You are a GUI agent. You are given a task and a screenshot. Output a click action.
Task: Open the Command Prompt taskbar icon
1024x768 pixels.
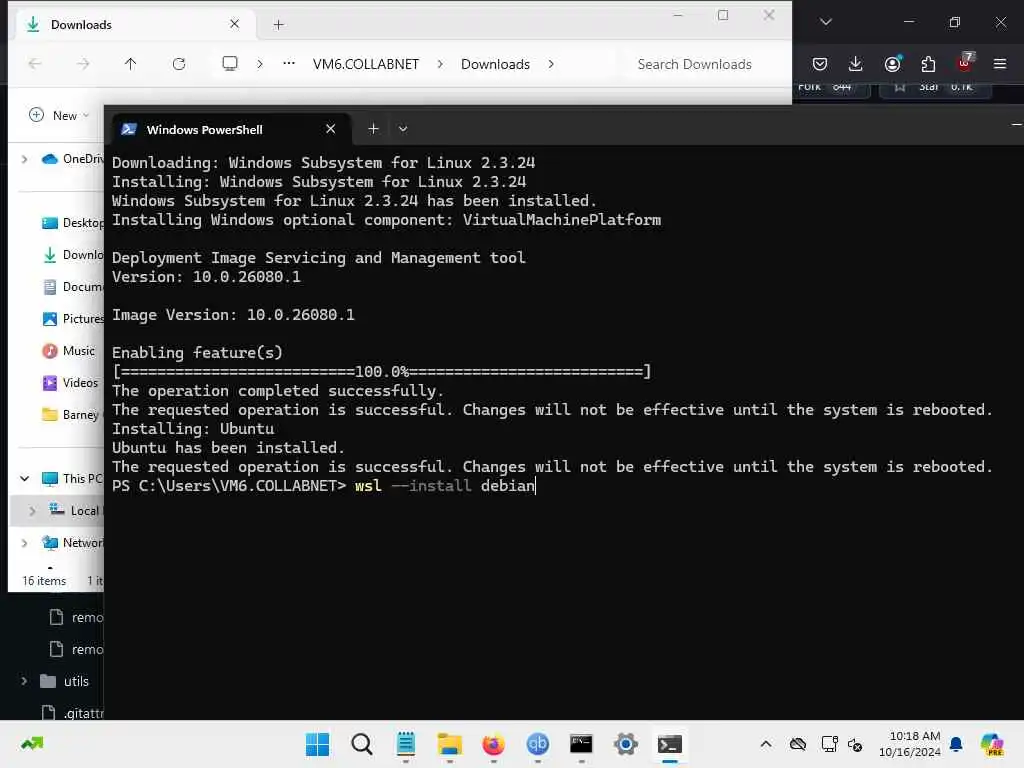click(581, 744)
